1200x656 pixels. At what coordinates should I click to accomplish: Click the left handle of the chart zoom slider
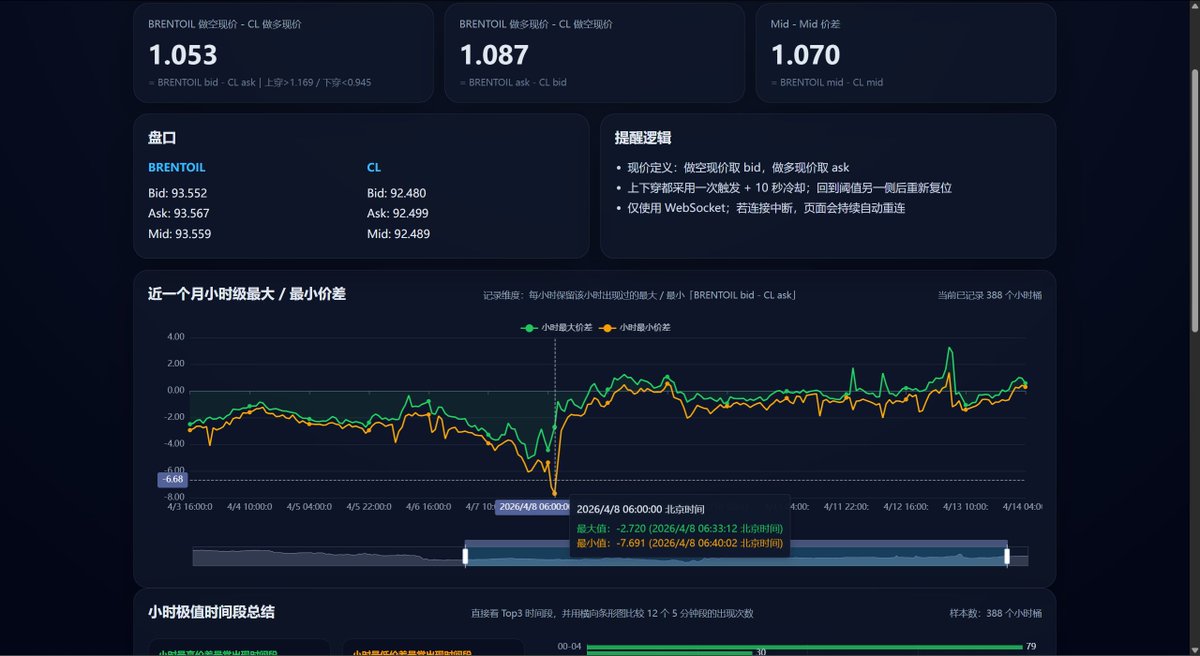click(x=465, y=556)
